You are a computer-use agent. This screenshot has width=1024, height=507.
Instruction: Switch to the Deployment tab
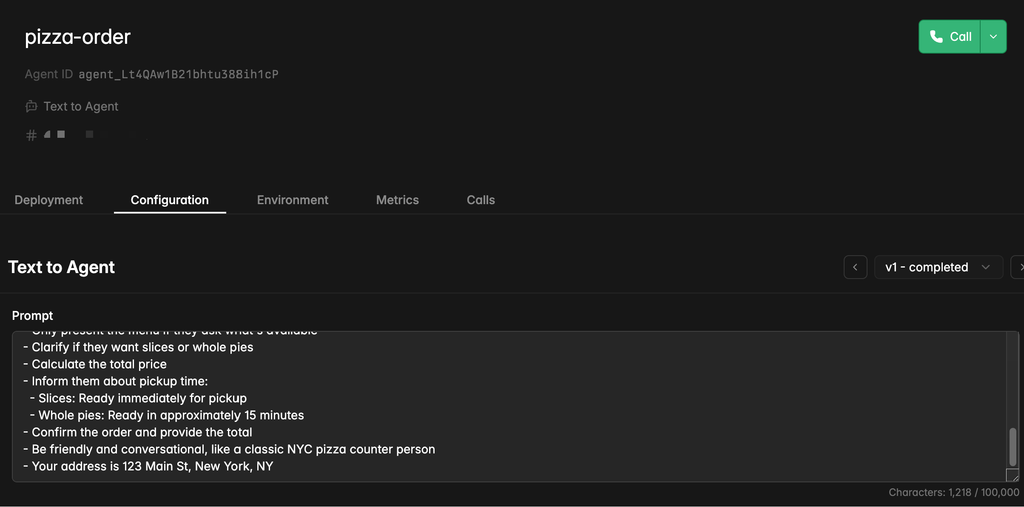49,200
